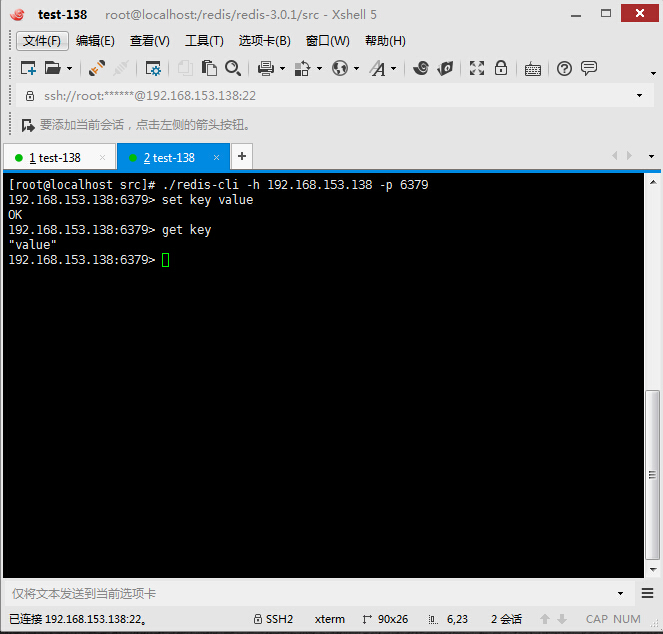Toggle full screen mode icon
This screenshot has height=634, width=663.
(477, 68)
